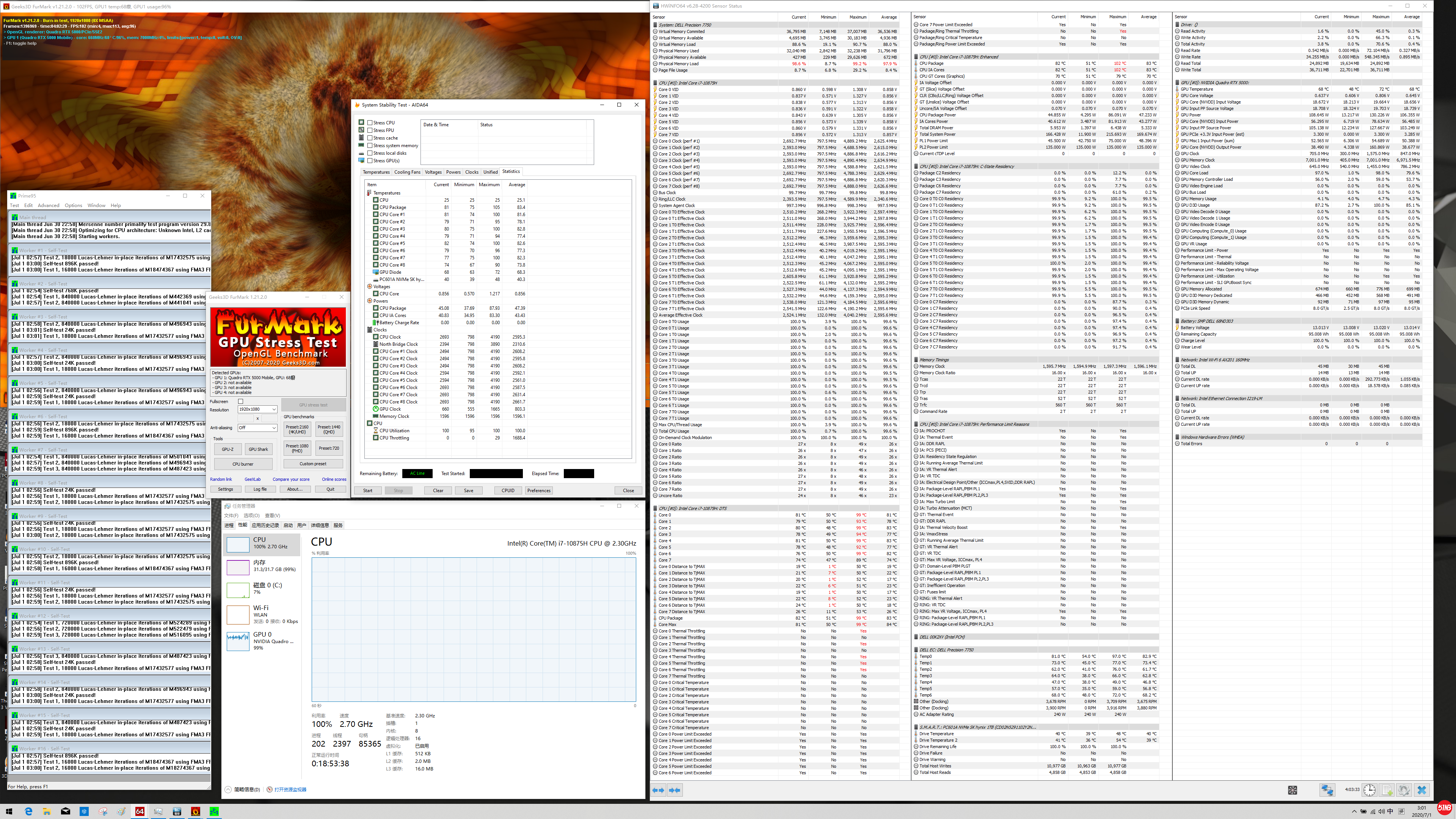Switch to AIDA64 Cooling Fans tab

[407, 173]
